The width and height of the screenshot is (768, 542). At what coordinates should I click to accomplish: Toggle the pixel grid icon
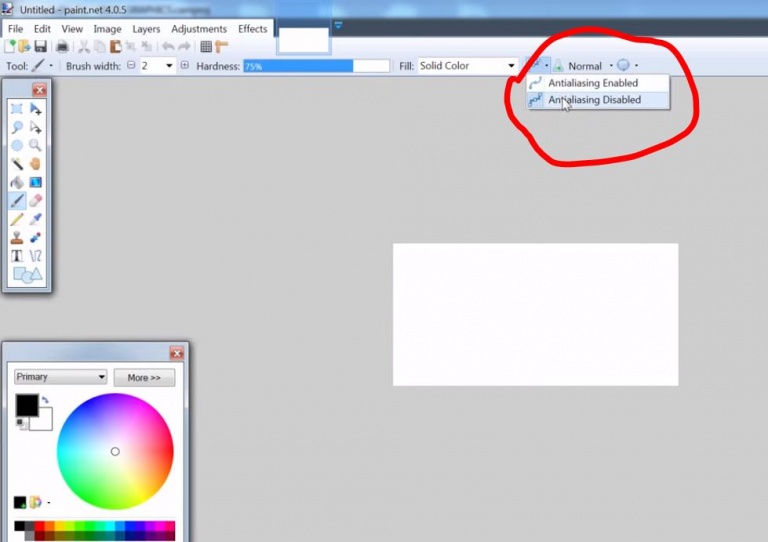coord(206,47)
